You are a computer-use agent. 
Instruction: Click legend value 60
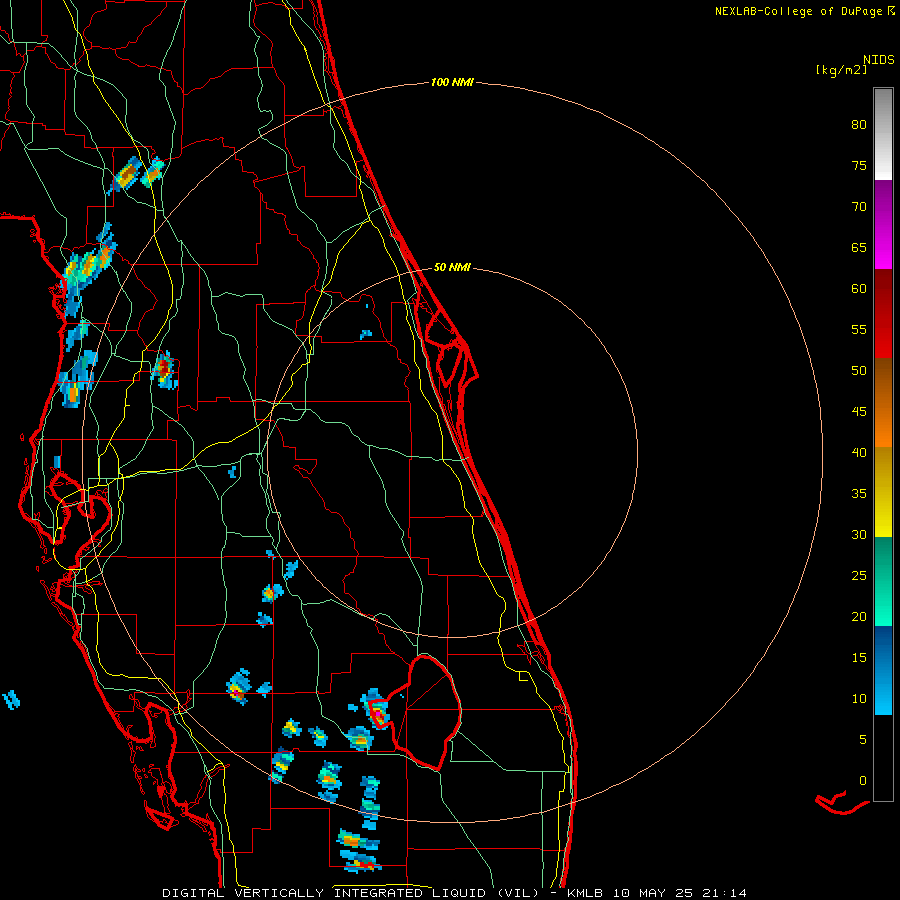coord(859,289)
